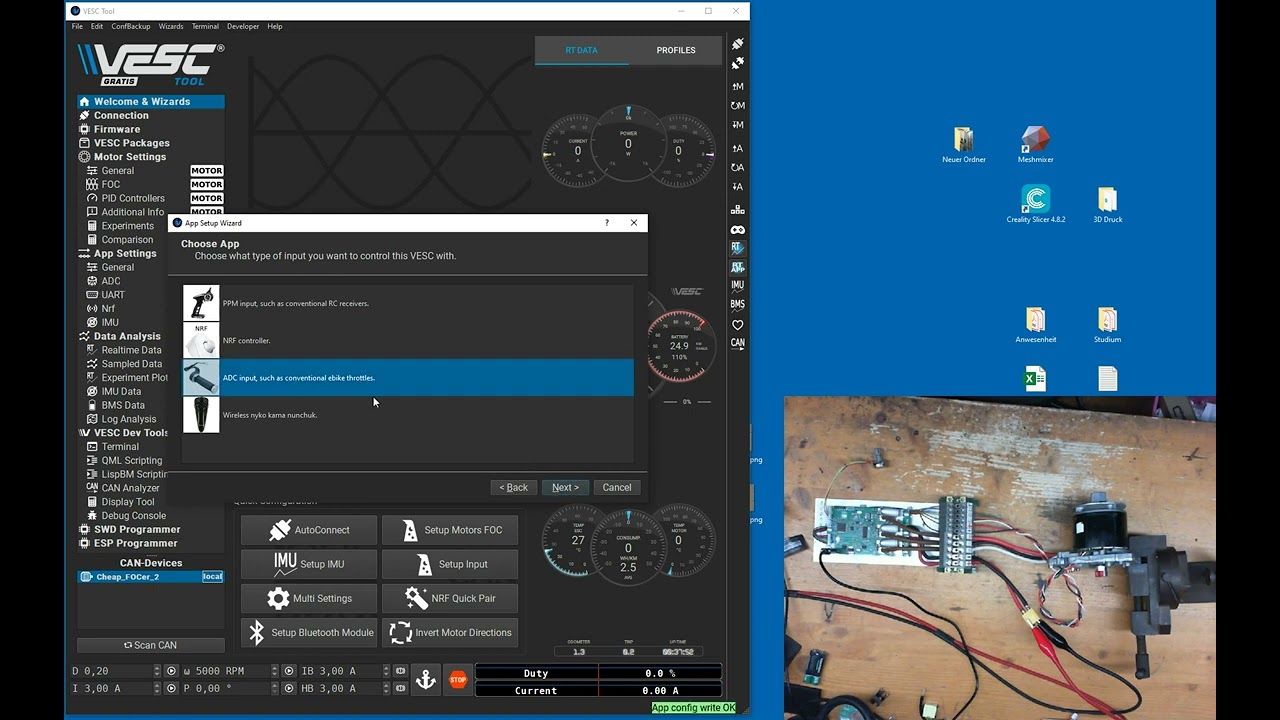This screenshot has height=720, width=1280.
Task: Click the Scan CAN button
Action: [150, 645]
